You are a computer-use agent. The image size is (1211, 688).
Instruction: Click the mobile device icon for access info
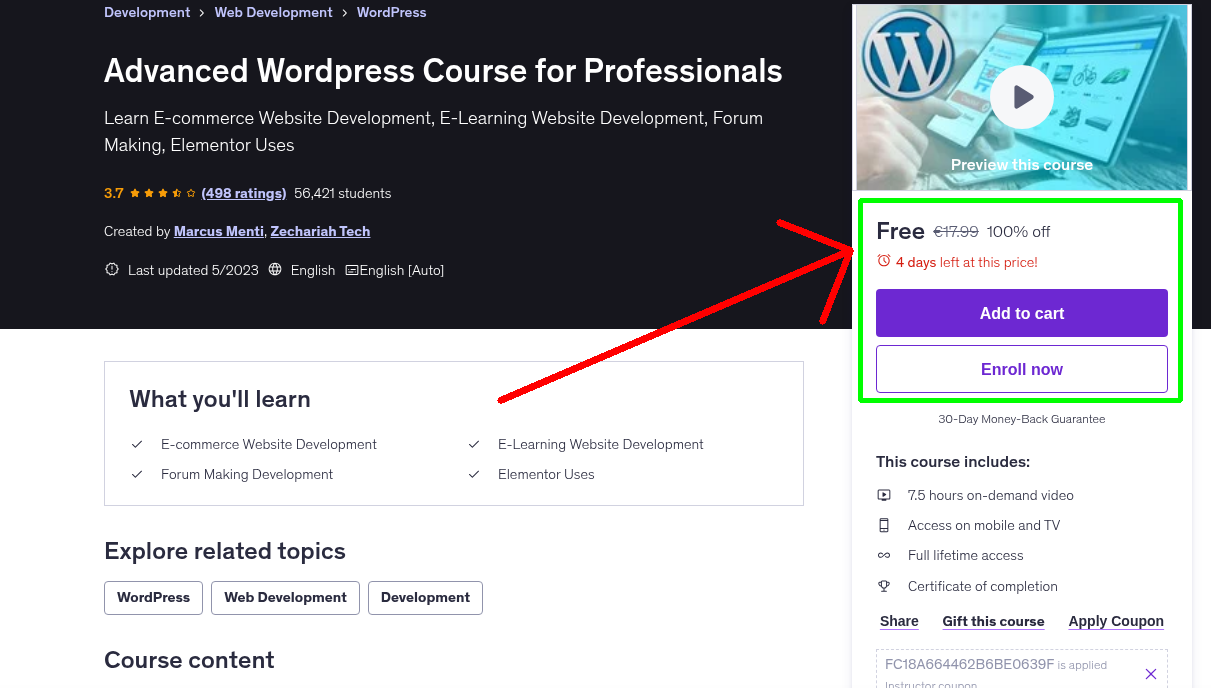click(884, 525)
